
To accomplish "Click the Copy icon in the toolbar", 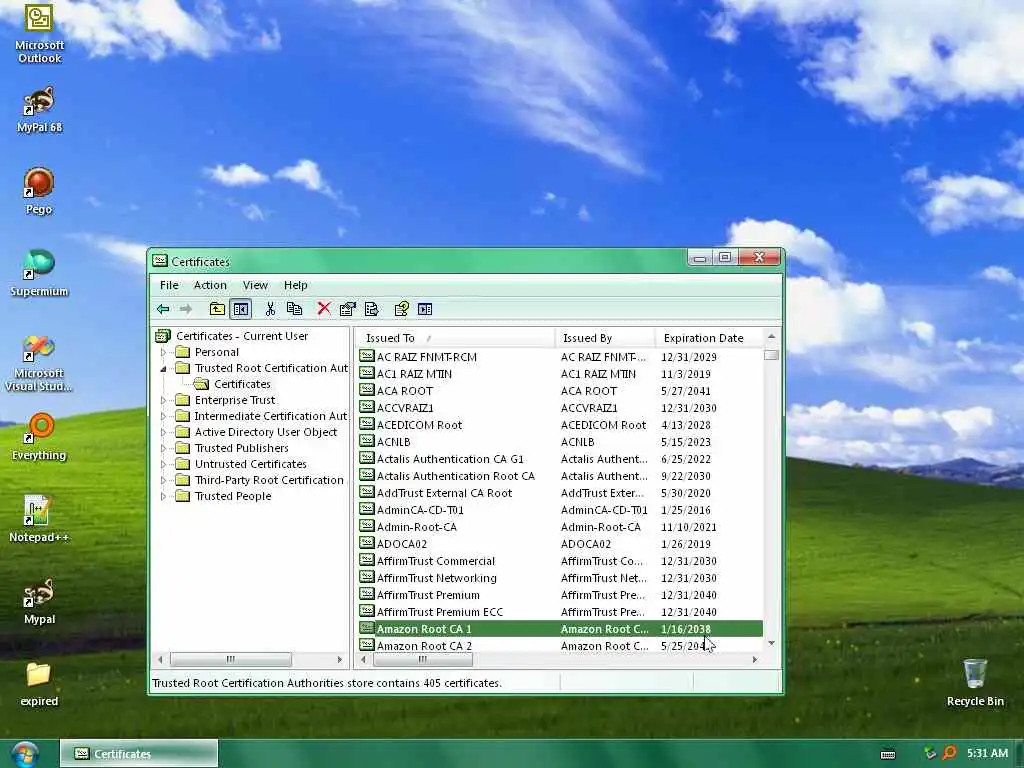I will (x=295, y=309).
